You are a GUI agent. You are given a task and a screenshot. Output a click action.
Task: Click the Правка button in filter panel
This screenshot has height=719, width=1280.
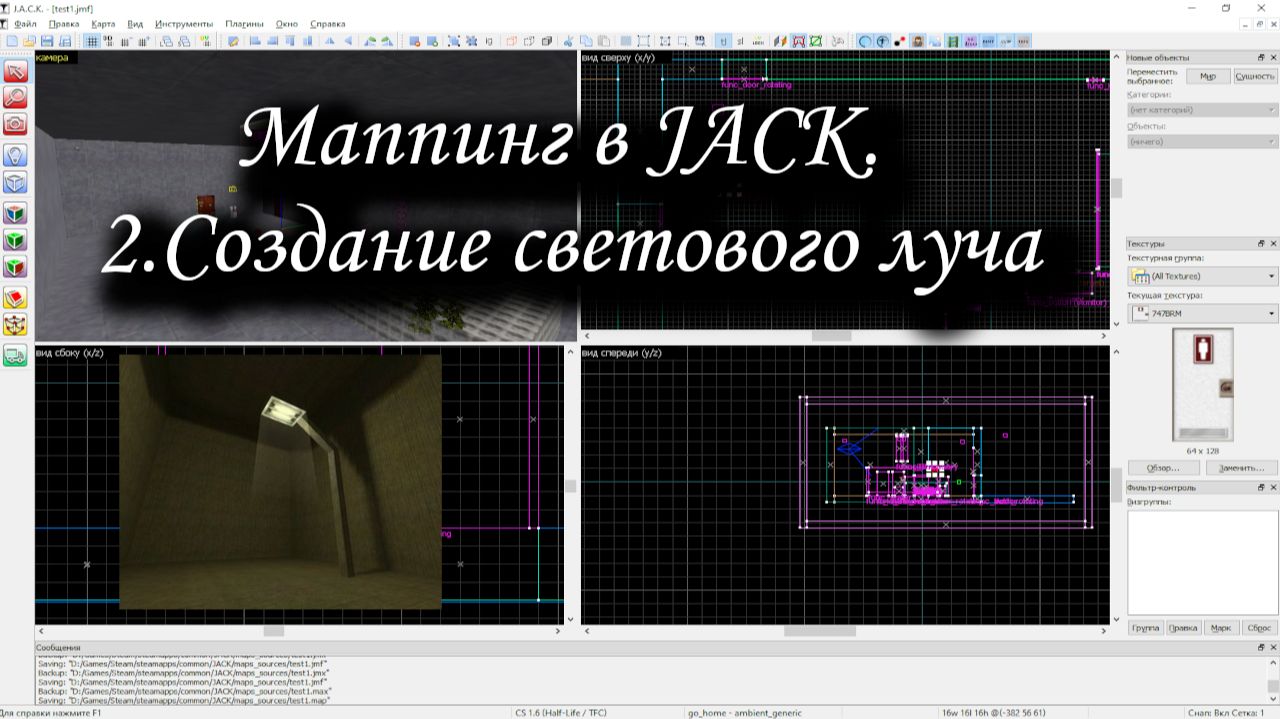pyautogui.click(x=1183, y=628)
